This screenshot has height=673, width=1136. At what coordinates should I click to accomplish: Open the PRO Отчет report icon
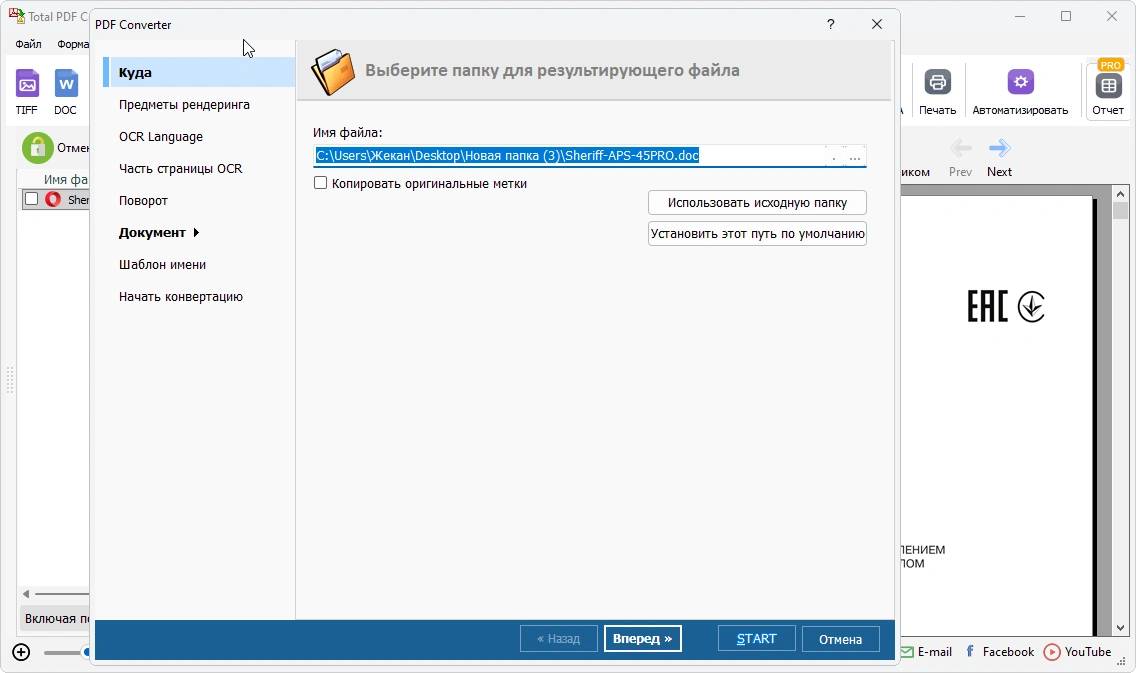point(1108,85)
